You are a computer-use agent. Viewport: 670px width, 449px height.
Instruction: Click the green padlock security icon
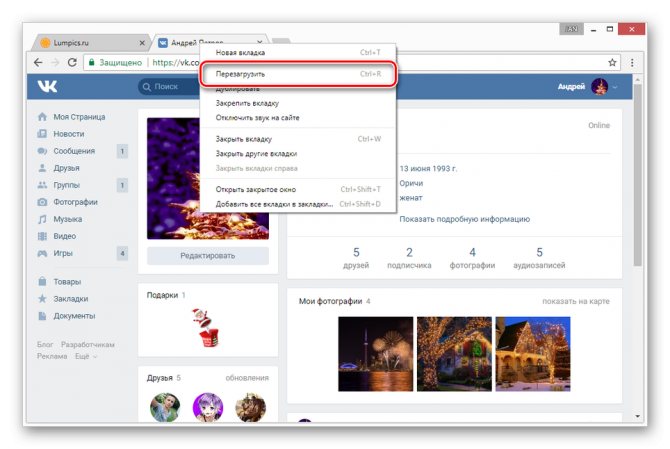tap(91, 62)
